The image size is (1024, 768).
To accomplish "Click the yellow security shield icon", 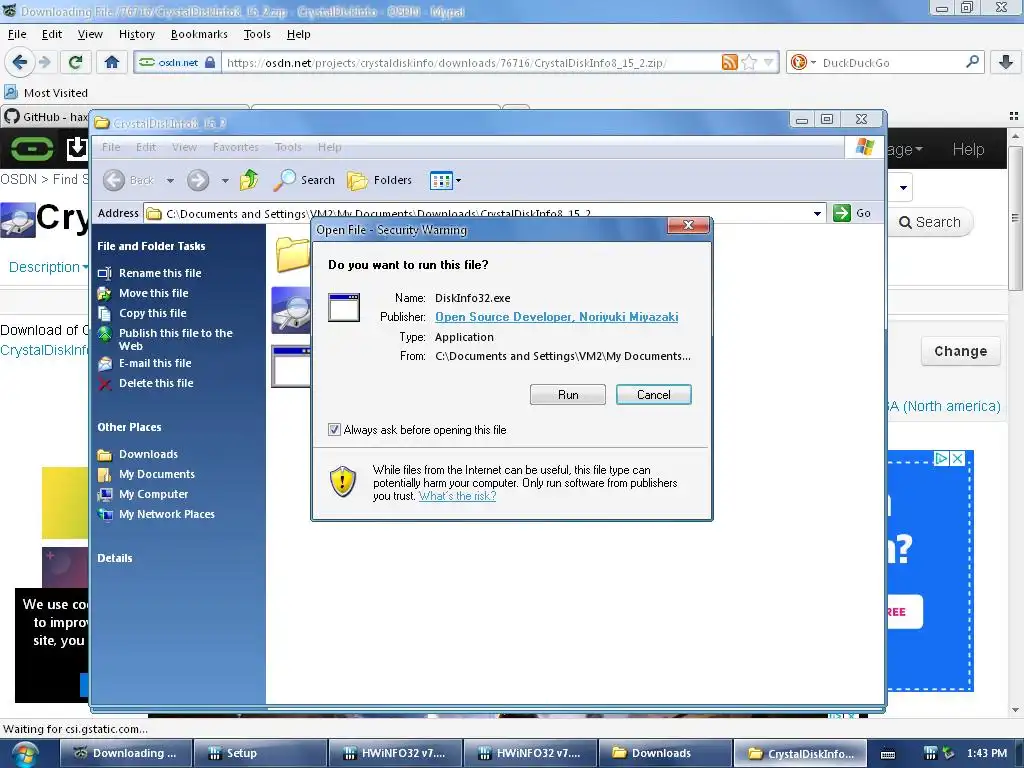I will (343, 481).
